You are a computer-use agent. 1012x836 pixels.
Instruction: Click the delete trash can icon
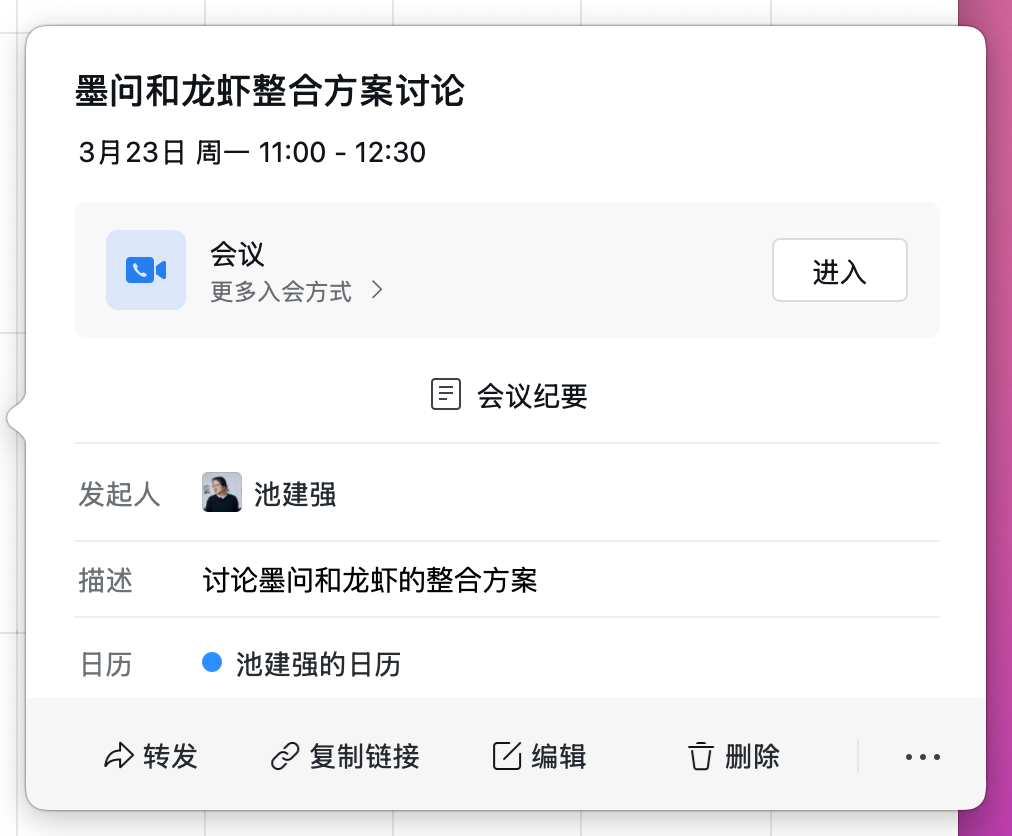pyautogui.click(x=701, y=756)
